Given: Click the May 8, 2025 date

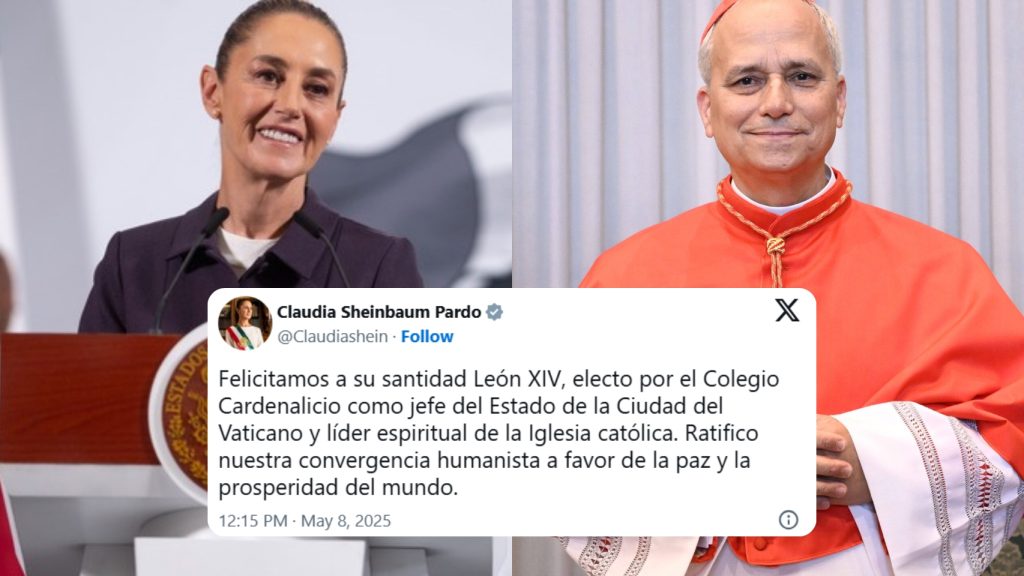Looking at the screenshot, I should coord(345,521).
